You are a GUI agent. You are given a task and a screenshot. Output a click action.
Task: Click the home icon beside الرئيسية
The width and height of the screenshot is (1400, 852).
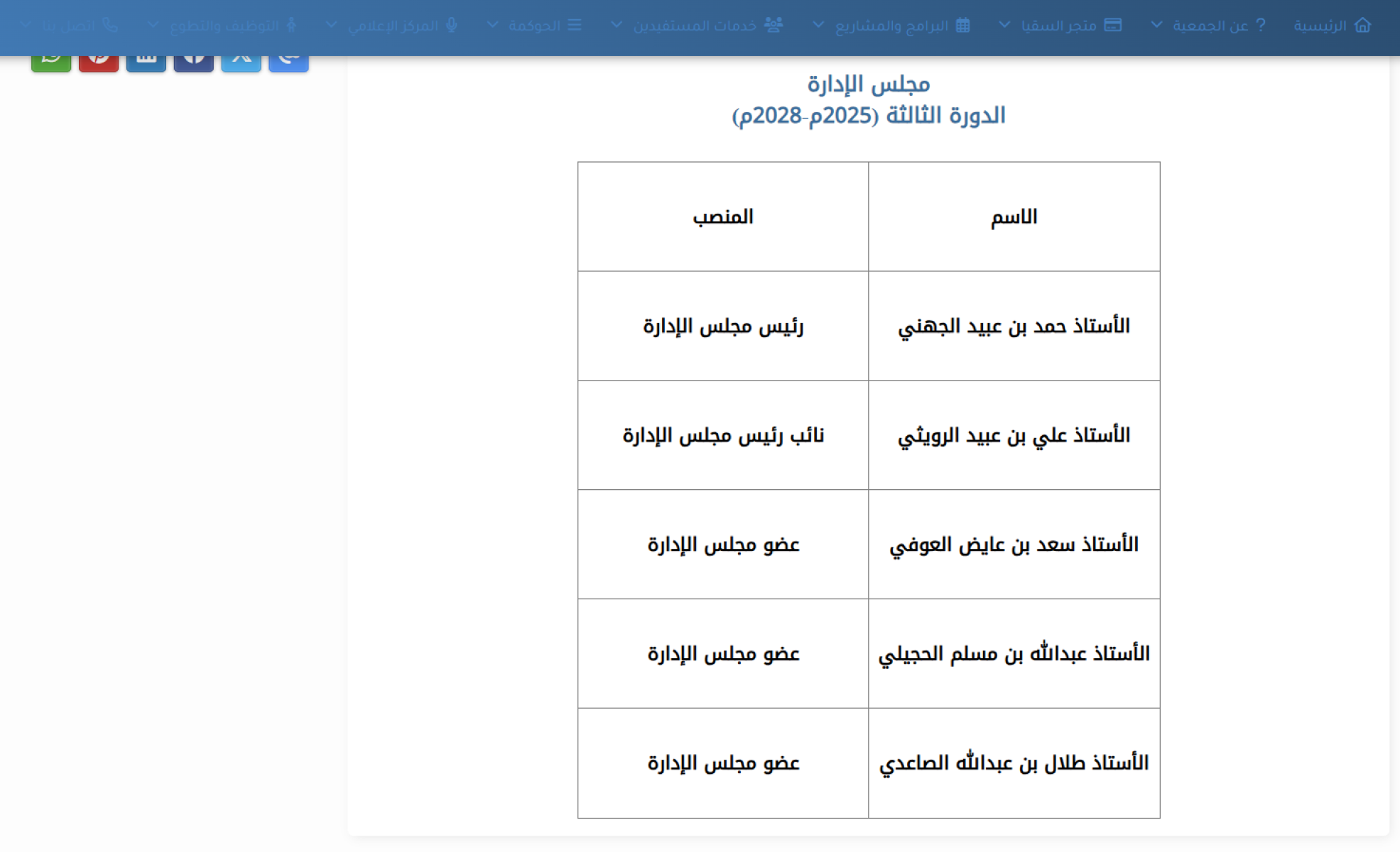[1362, 26]
